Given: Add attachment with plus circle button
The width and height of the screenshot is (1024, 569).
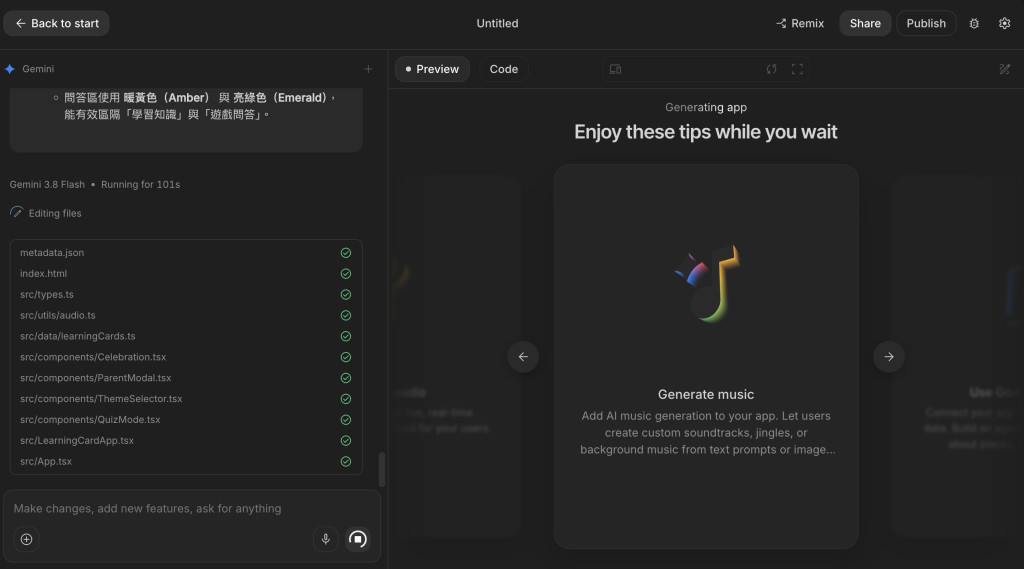Looking at the screenshot, I should [26, 540].
